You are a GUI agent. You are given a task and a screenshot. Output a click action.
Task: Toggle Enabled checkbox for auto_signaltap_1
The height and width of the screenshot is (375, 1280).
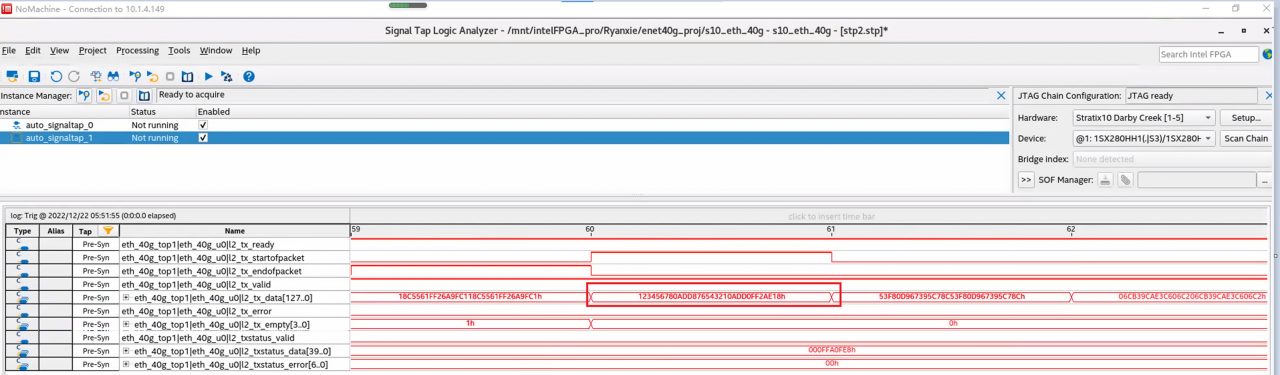click(203, 138)
